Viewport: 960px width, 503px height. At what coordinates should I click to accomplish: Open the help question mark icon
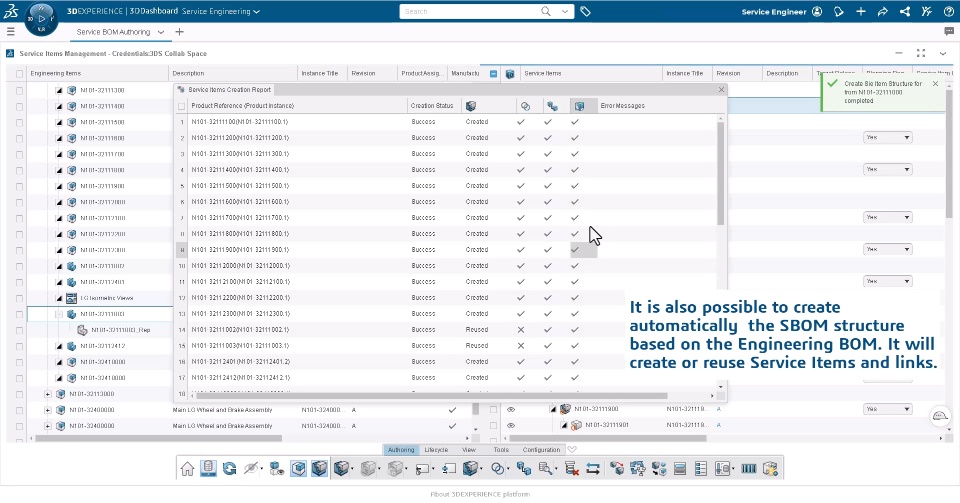(x=948, y=11)
